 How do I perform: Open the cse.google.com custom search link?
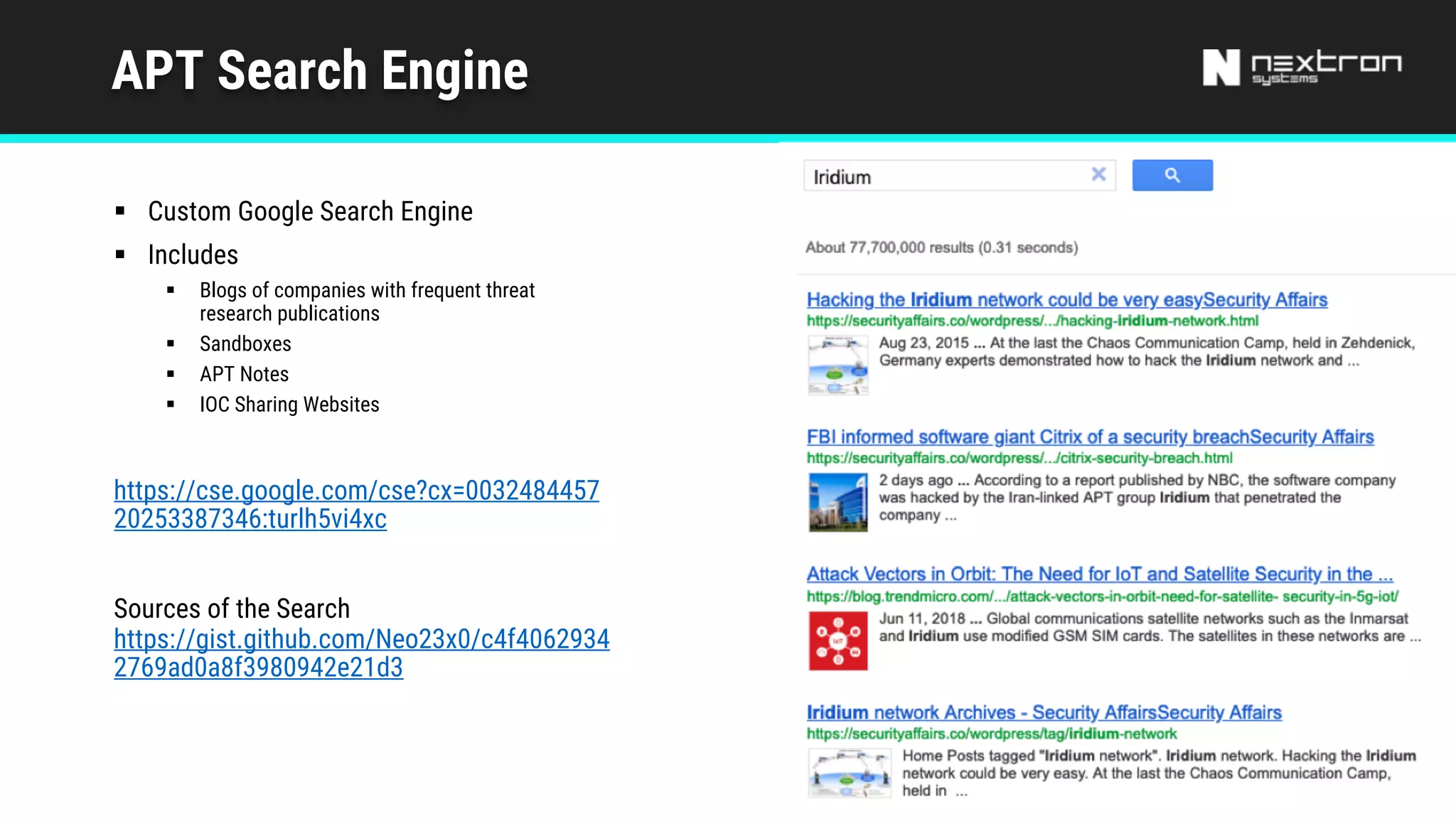coord(357,504)
